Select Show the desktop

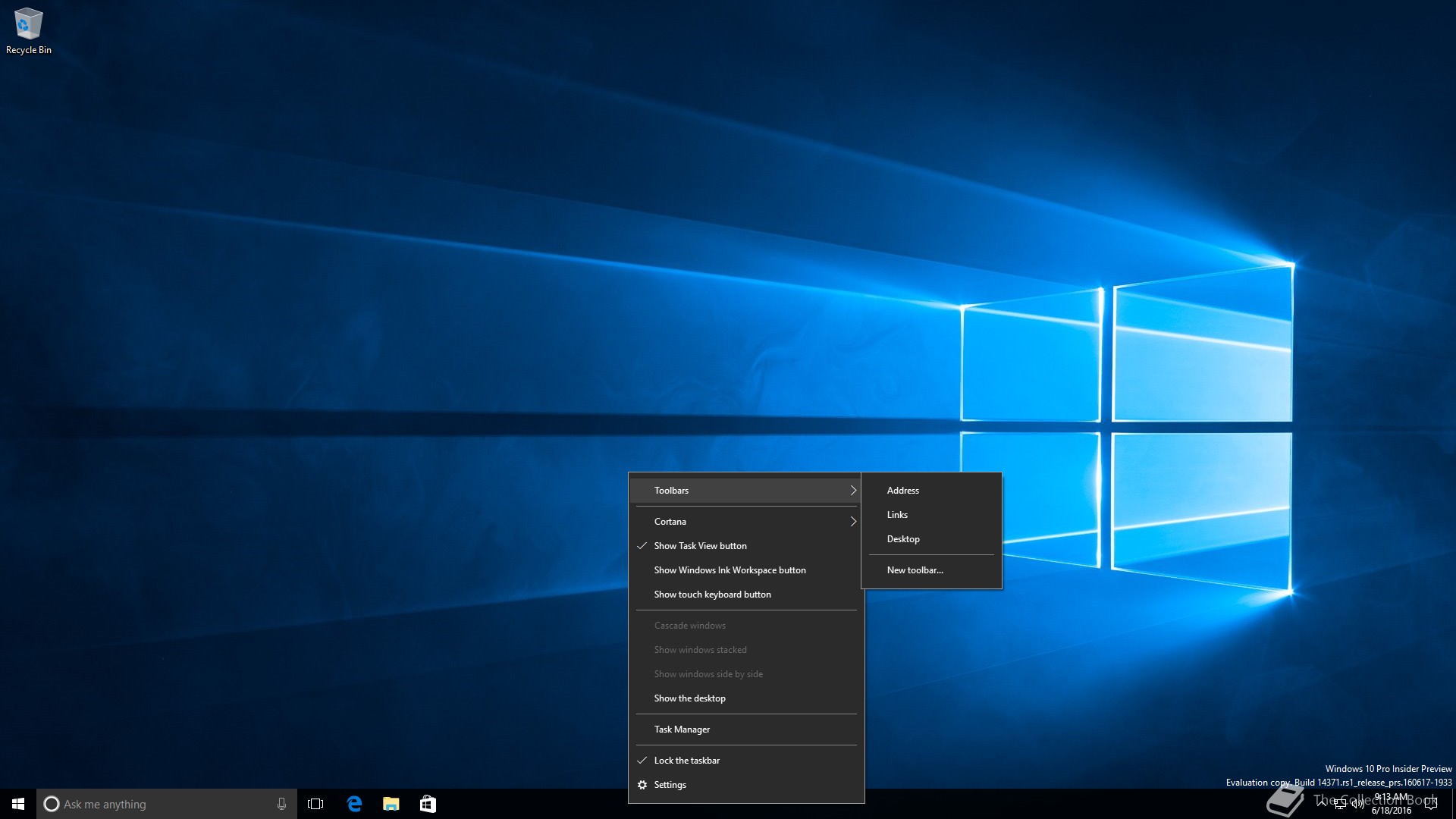746,698
